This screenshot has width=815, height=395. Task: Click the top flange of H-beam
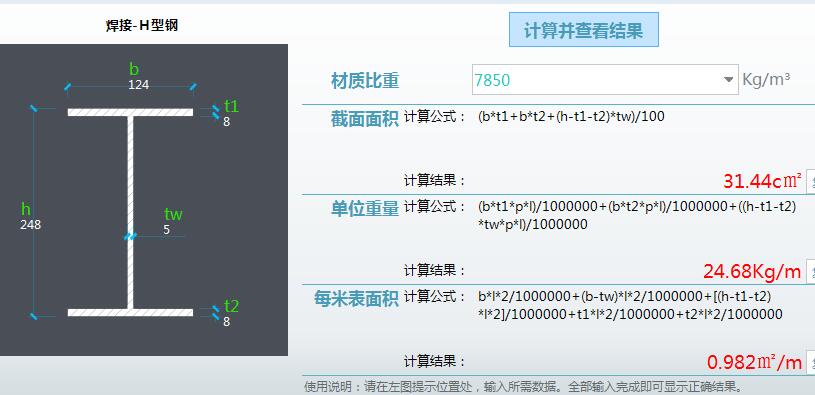130,112
